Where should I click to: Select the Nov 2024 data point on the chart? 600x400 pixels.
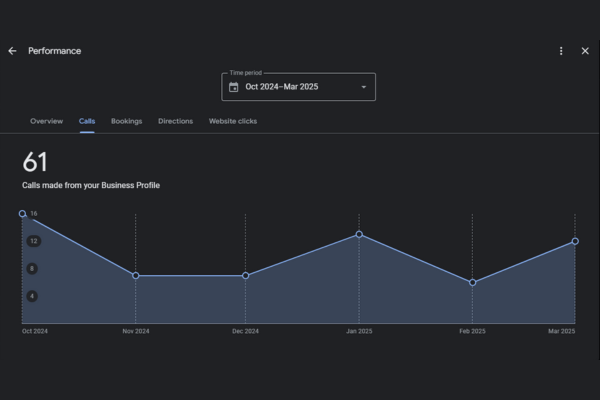pyautogui.click(x=135, y=276)
